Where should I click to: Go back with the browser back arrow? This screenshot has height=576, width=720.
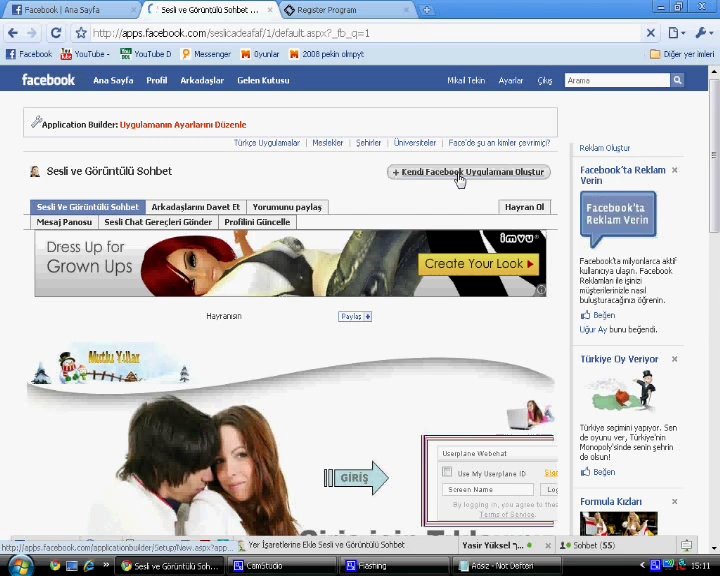13,33
